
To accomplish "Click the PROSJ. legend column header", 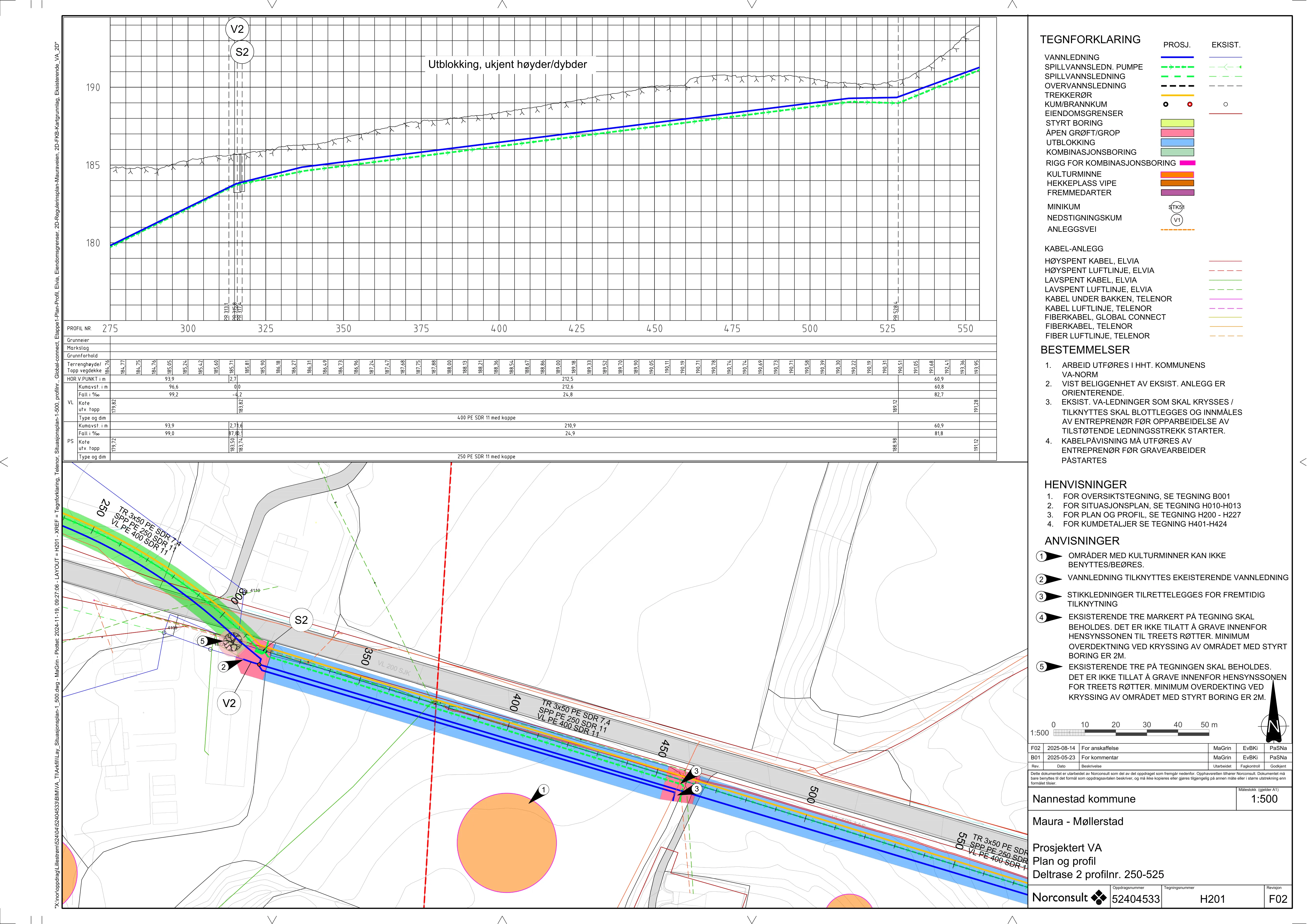I will [1177, 44].
